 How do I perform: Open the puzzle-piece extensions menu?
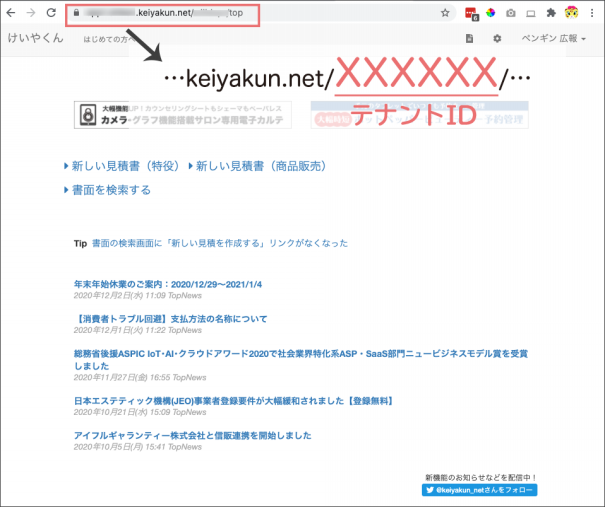[x=551, y=13]
